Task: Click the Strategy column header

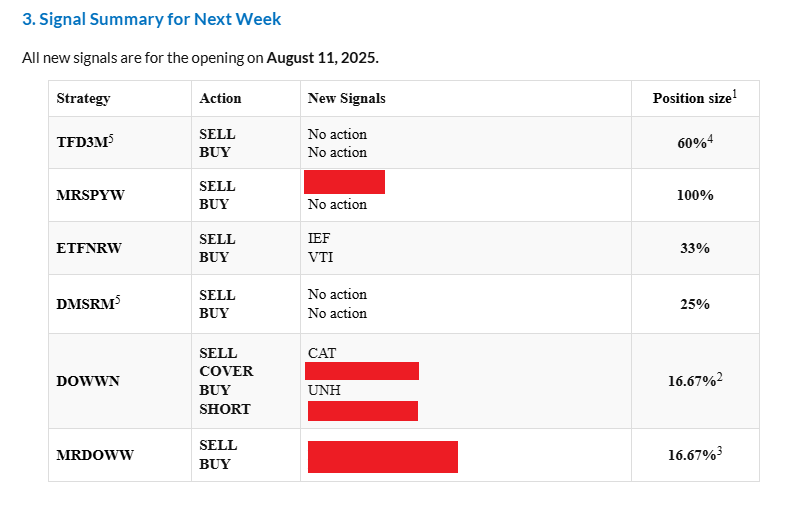Action: pos(83,98)
